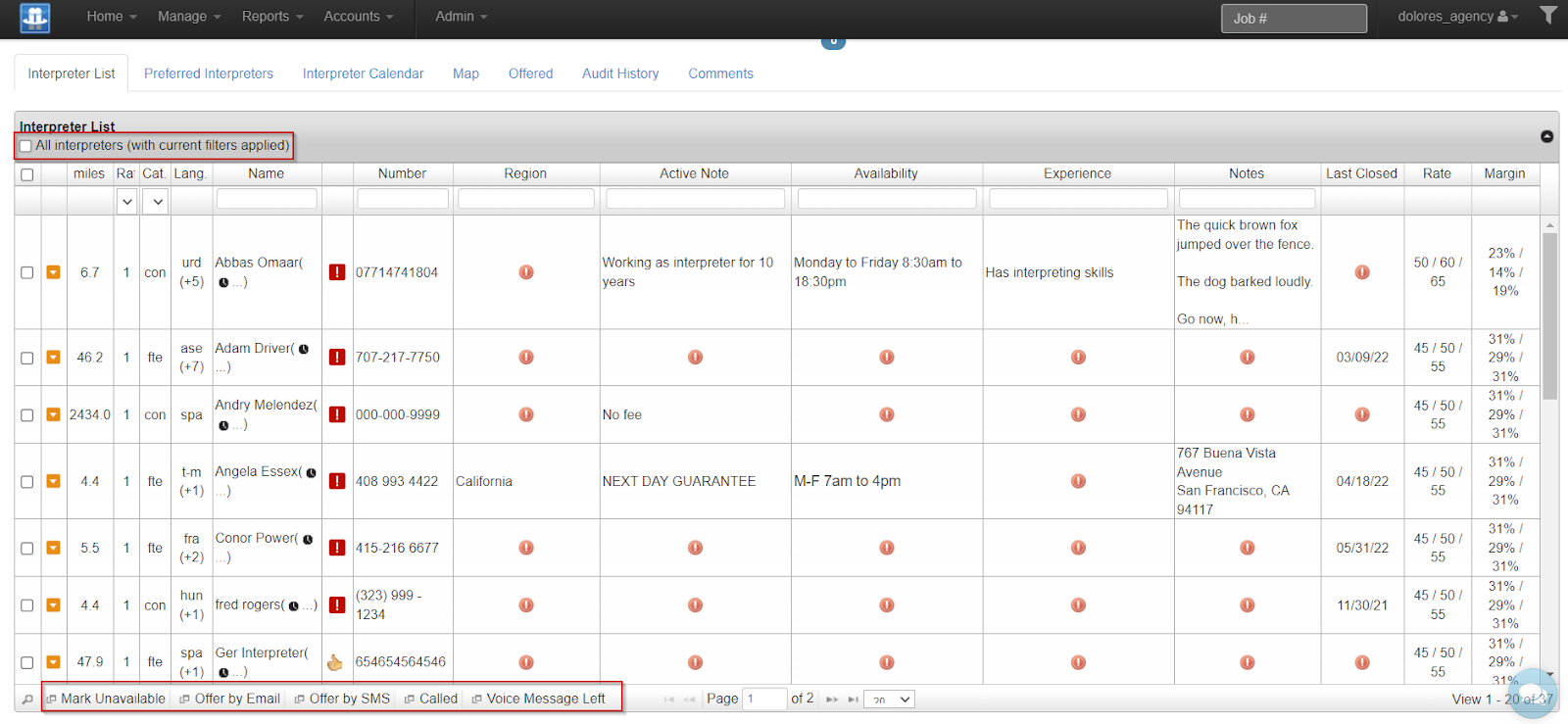Click the app logo in the top bar
Viewport: 1568px width, 724px height.
pyautogui.click(x=34, y=18)
